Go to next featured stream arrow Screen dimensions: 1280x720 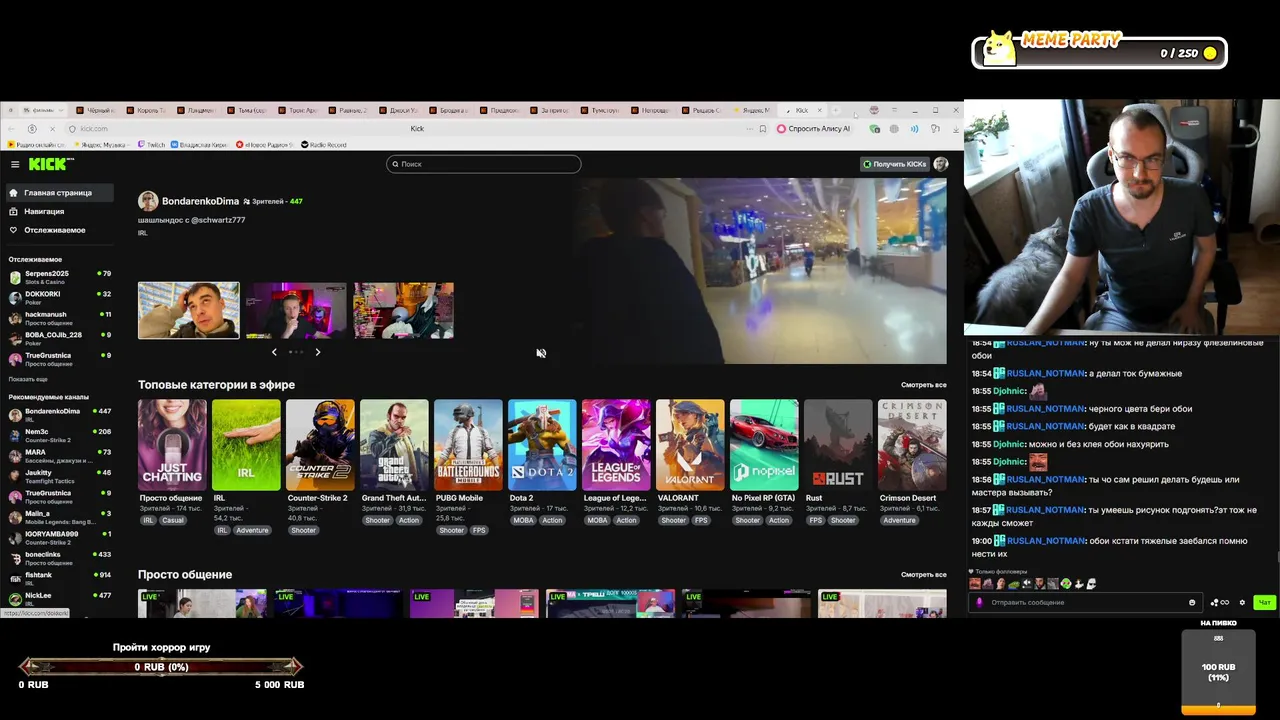(x=318, y=352)
